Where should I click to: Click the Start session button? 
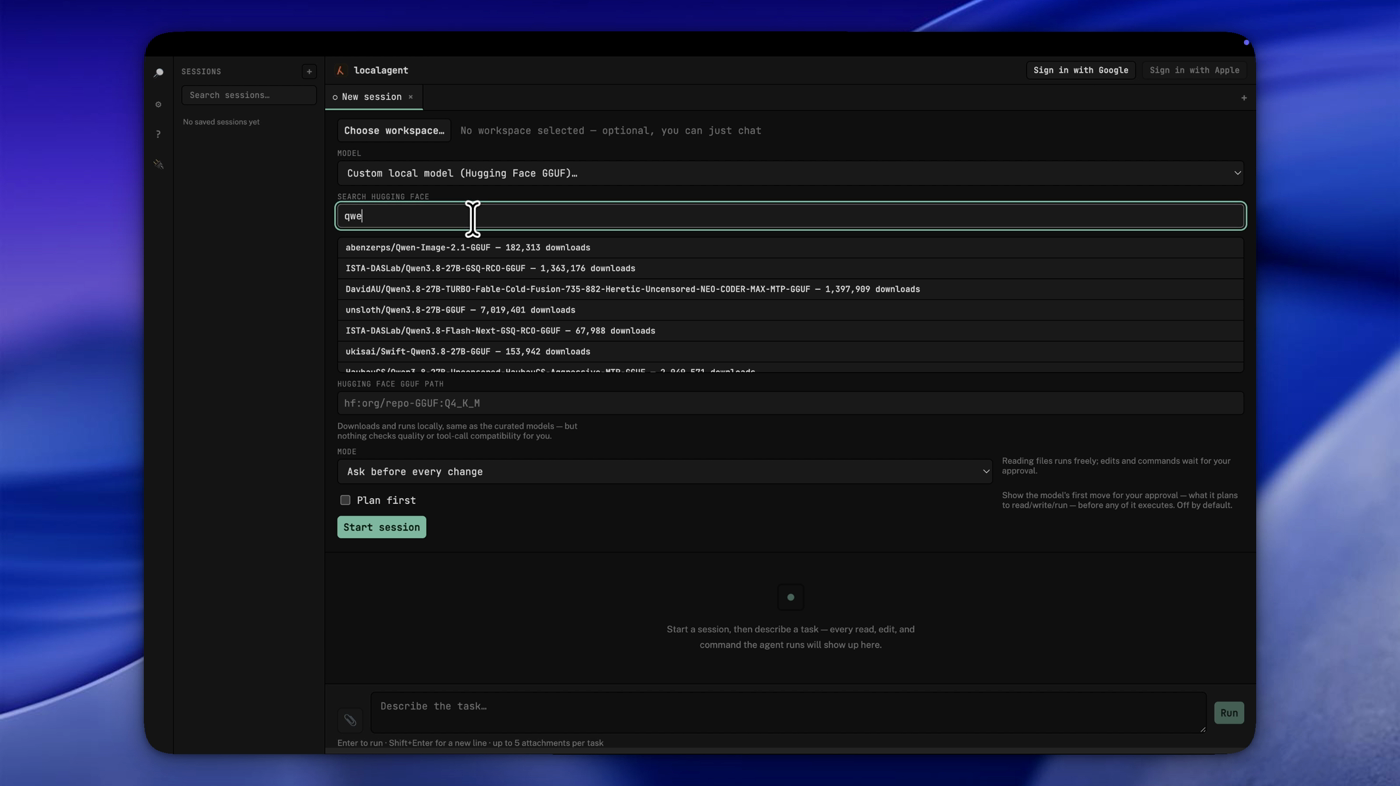pyautogui.click(x=381, y=527)
